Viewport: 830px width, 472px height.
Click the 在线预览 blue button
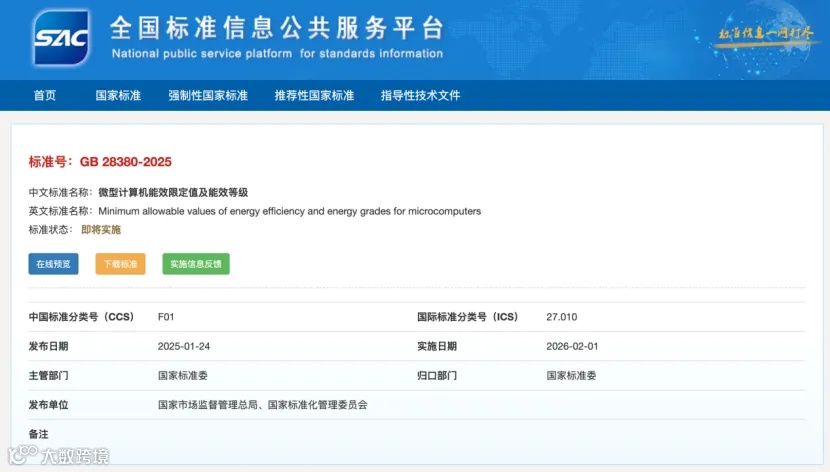pyautogui.click(x=53, y=264)
